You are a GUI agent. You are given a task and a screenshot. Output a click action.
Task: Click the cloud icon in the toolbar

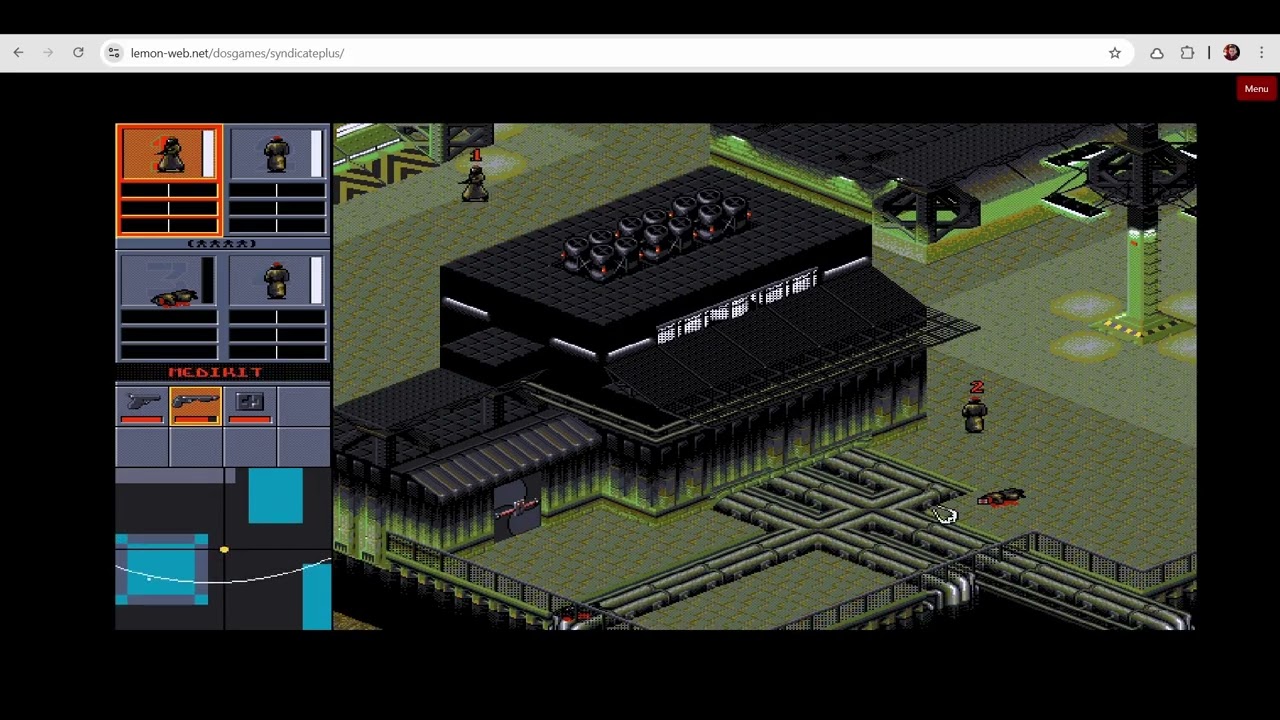pyautogui.click(x=1157, y=53)
